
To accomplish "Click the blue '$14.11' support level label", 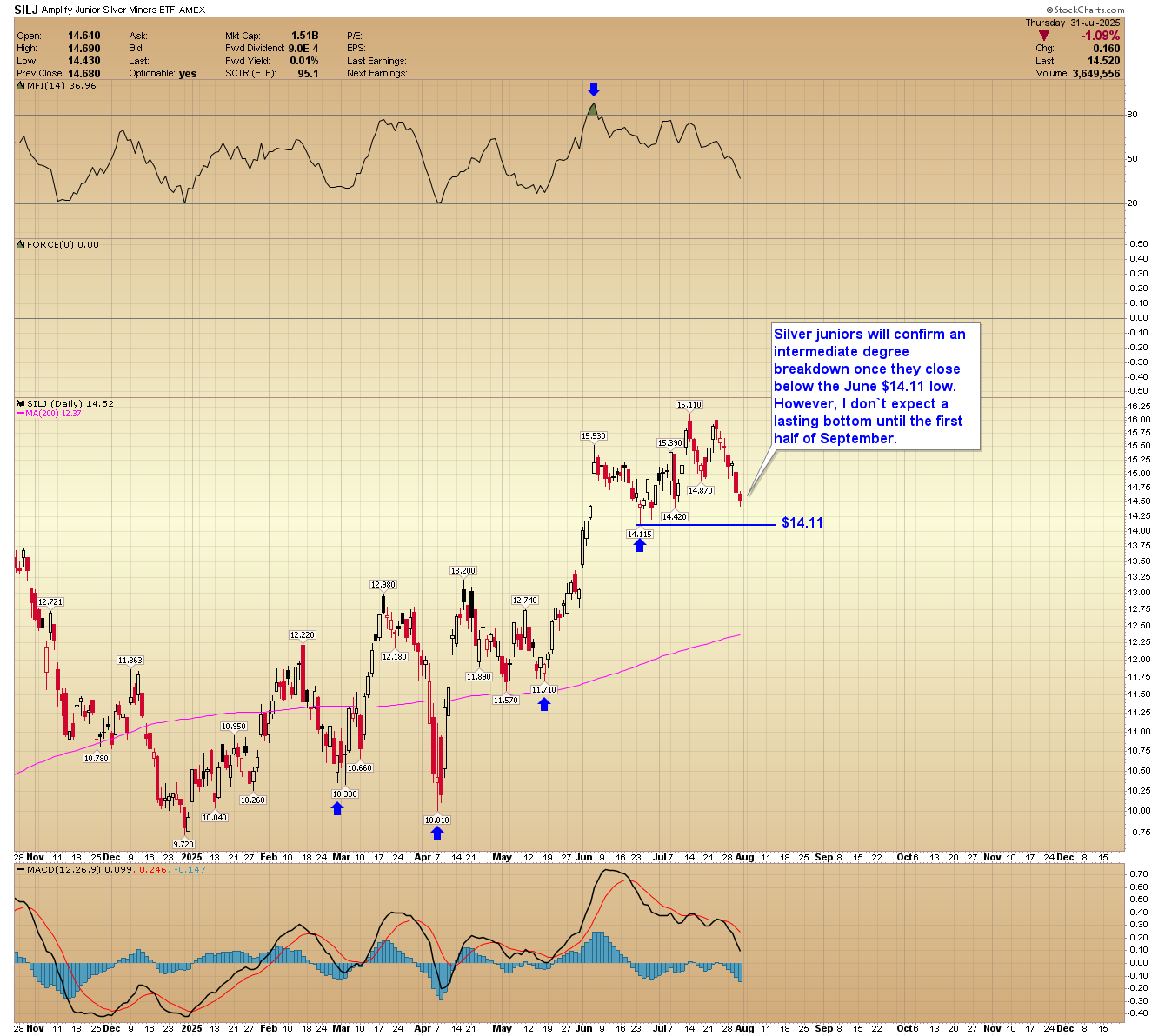I will [802, 523].
